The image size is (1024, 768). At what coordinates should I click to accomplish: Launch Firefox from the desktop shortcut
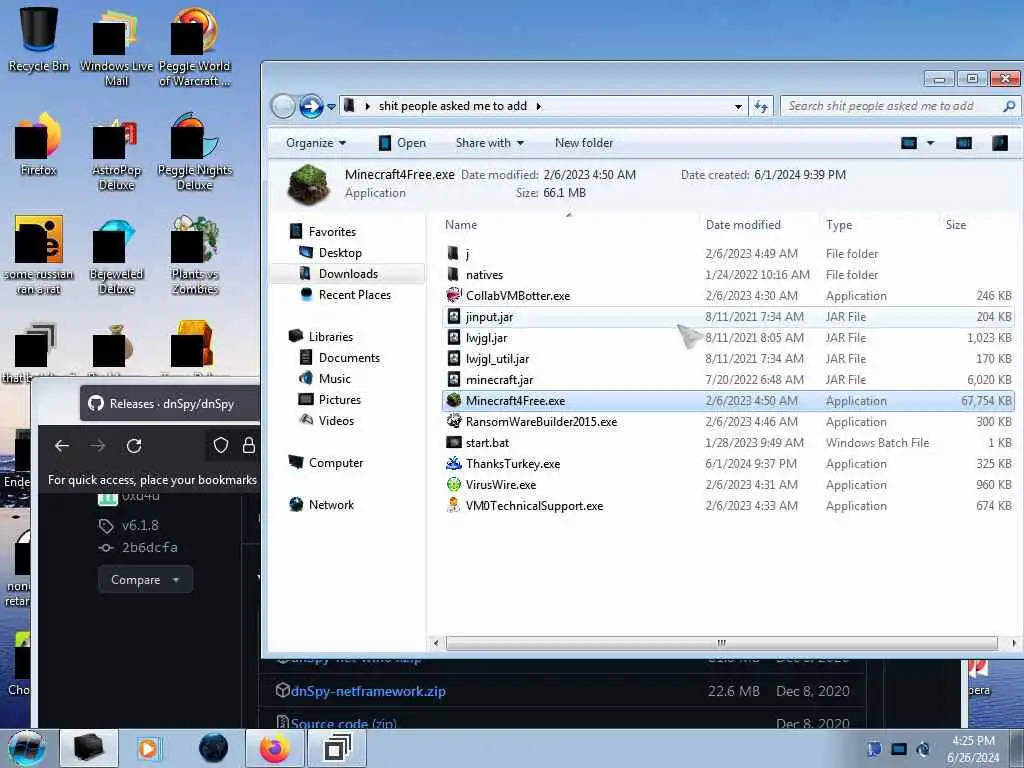[x=39, y=144]
